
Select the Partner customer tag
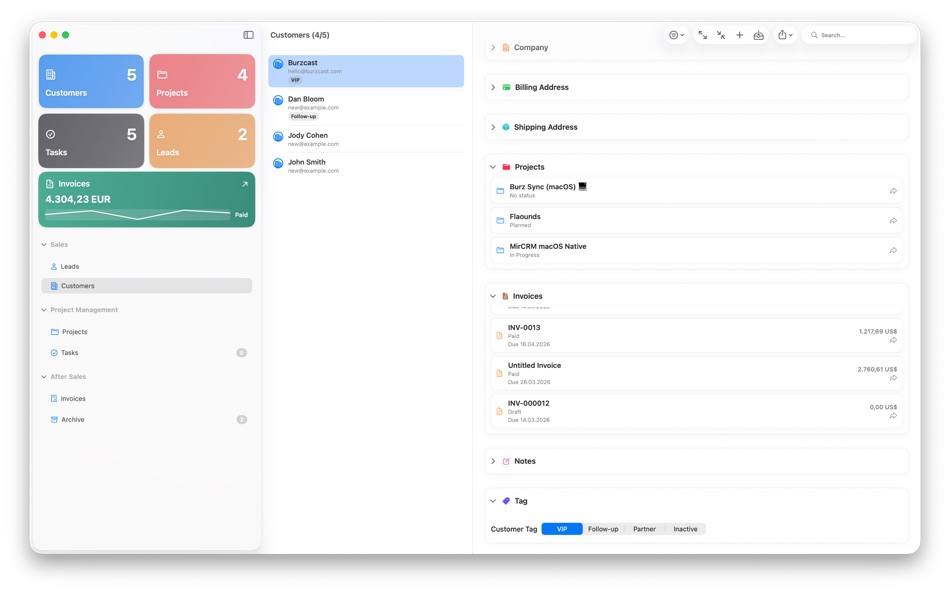pyautogui.click(x=645, y=529)
